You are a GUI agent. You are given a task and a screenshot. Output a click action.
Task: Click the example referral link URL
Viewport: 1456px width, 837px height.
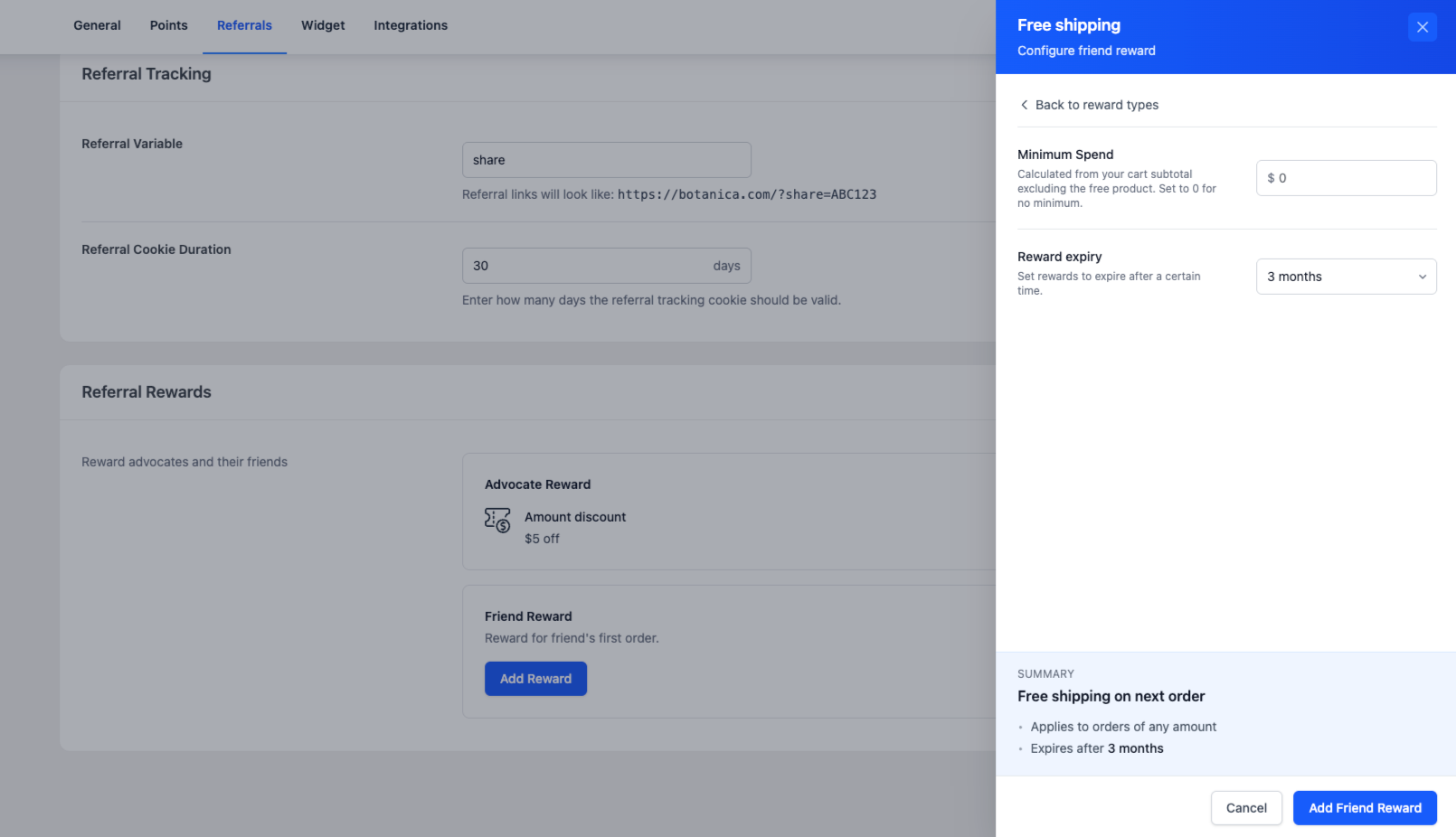(746, 194)
